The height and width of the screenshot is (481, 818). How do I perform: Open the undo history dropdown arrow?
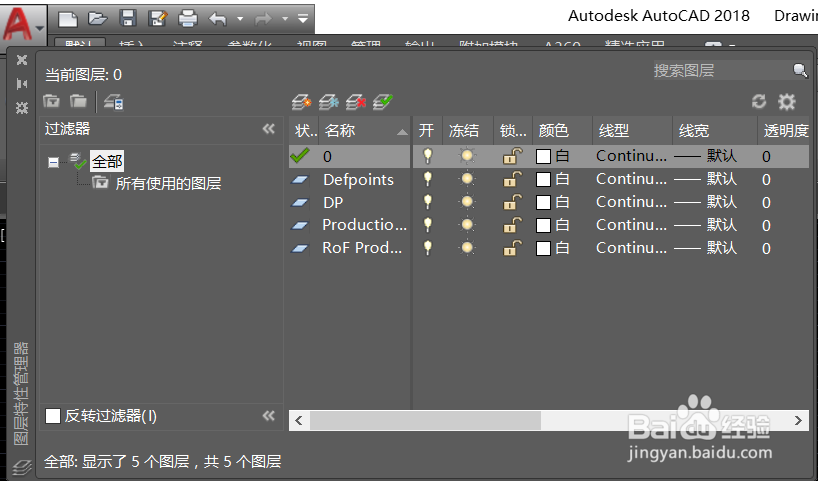click(x=240, y=19)
